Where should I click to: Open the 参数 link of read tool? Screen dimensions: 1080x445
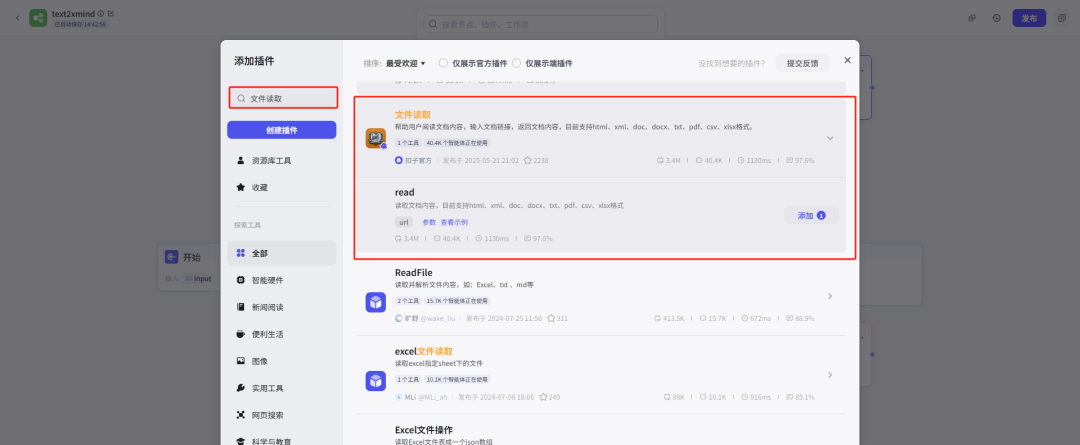(429, 222)
